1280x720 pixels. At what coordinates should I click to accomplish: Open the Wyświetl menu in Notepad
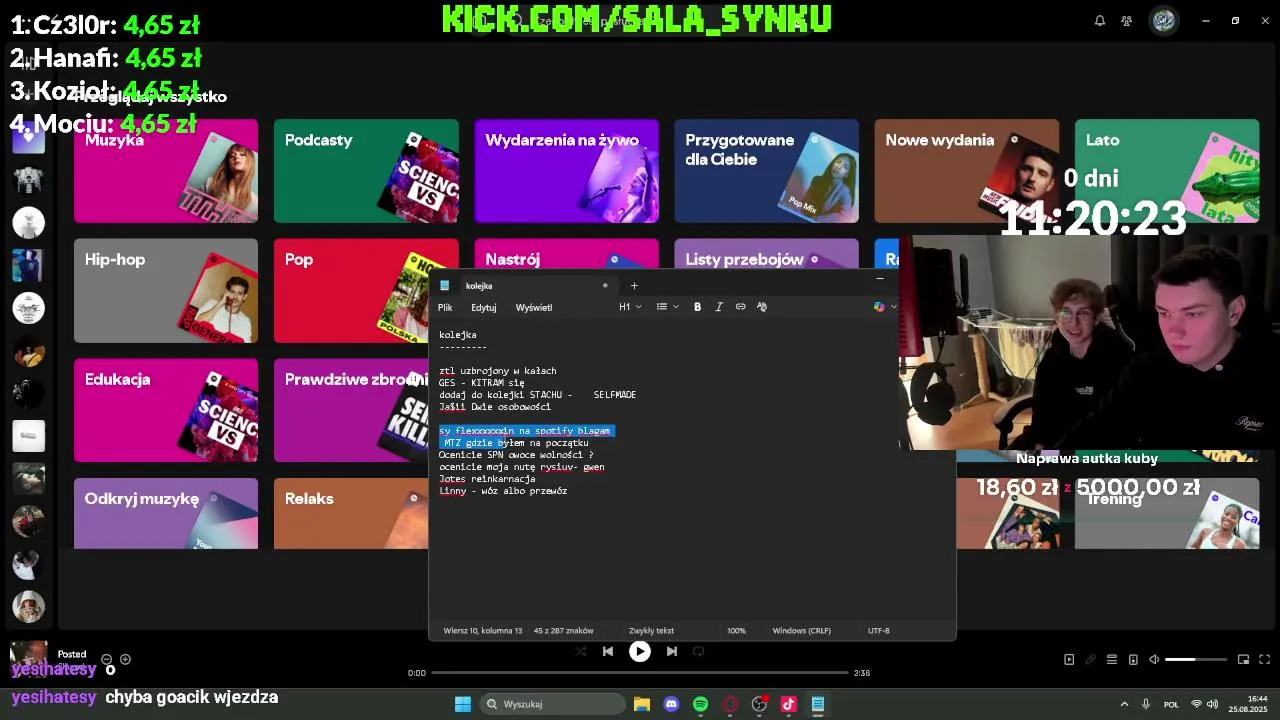point(534,307)
